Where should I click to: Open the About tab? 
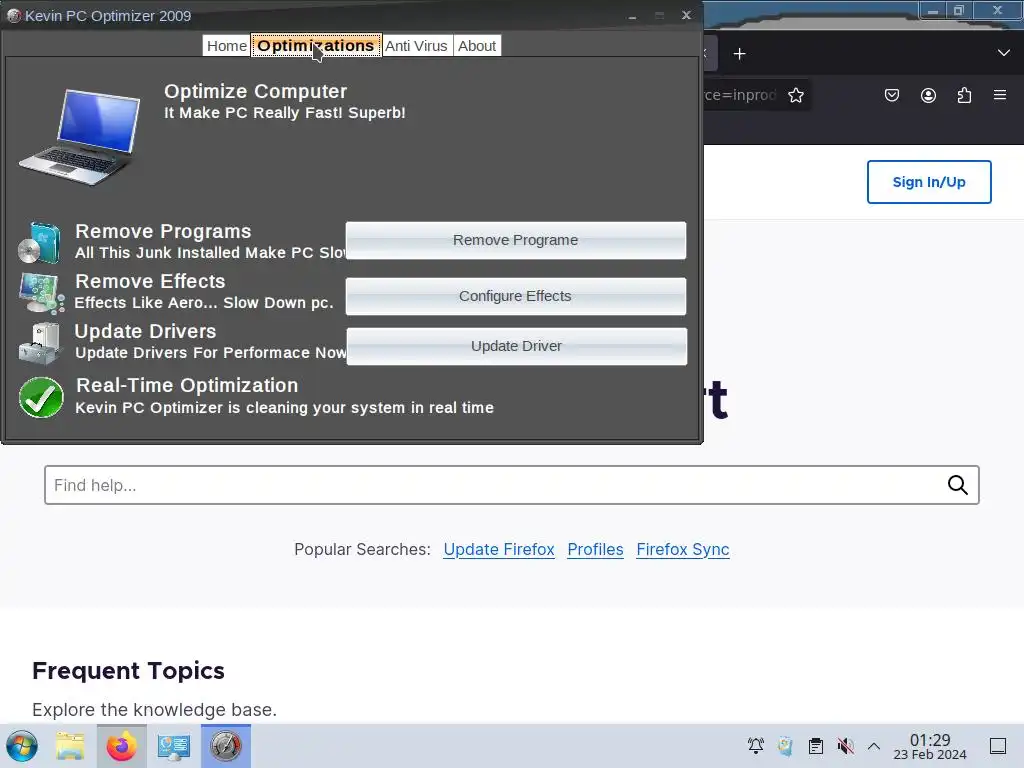point(477,46)
